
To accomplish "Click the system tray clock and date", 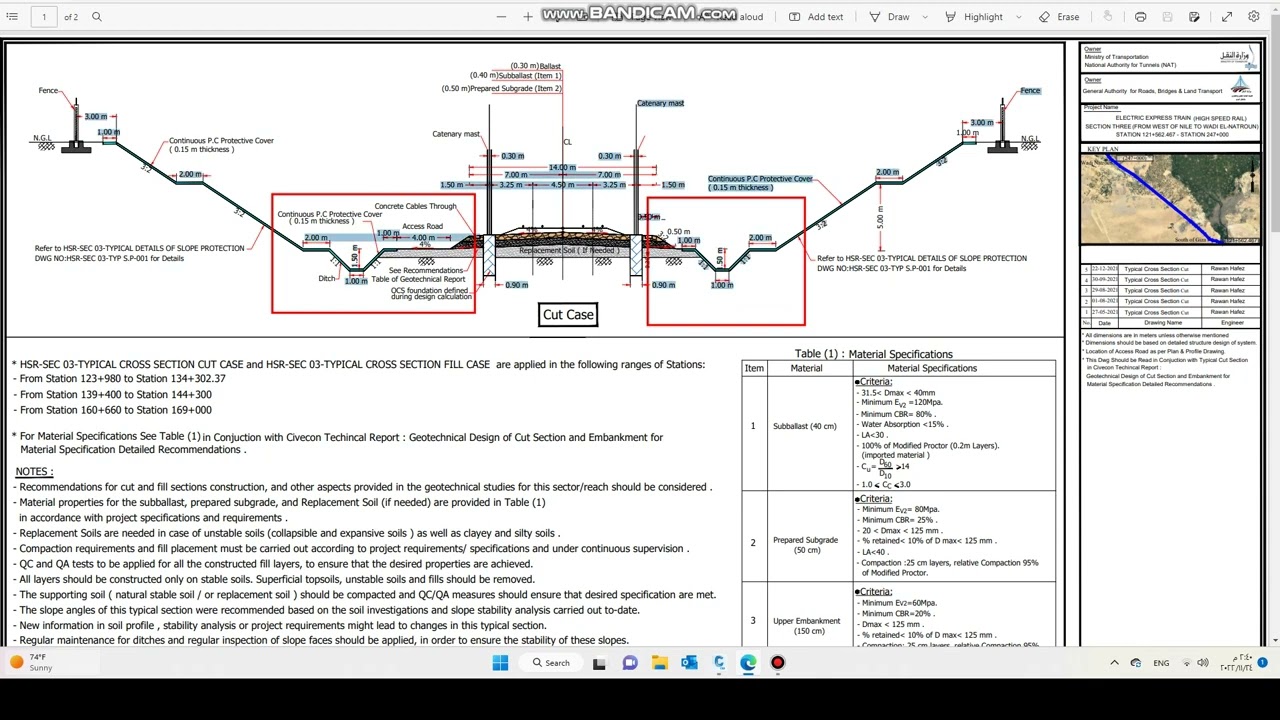I will click(x=1234, y=662).
